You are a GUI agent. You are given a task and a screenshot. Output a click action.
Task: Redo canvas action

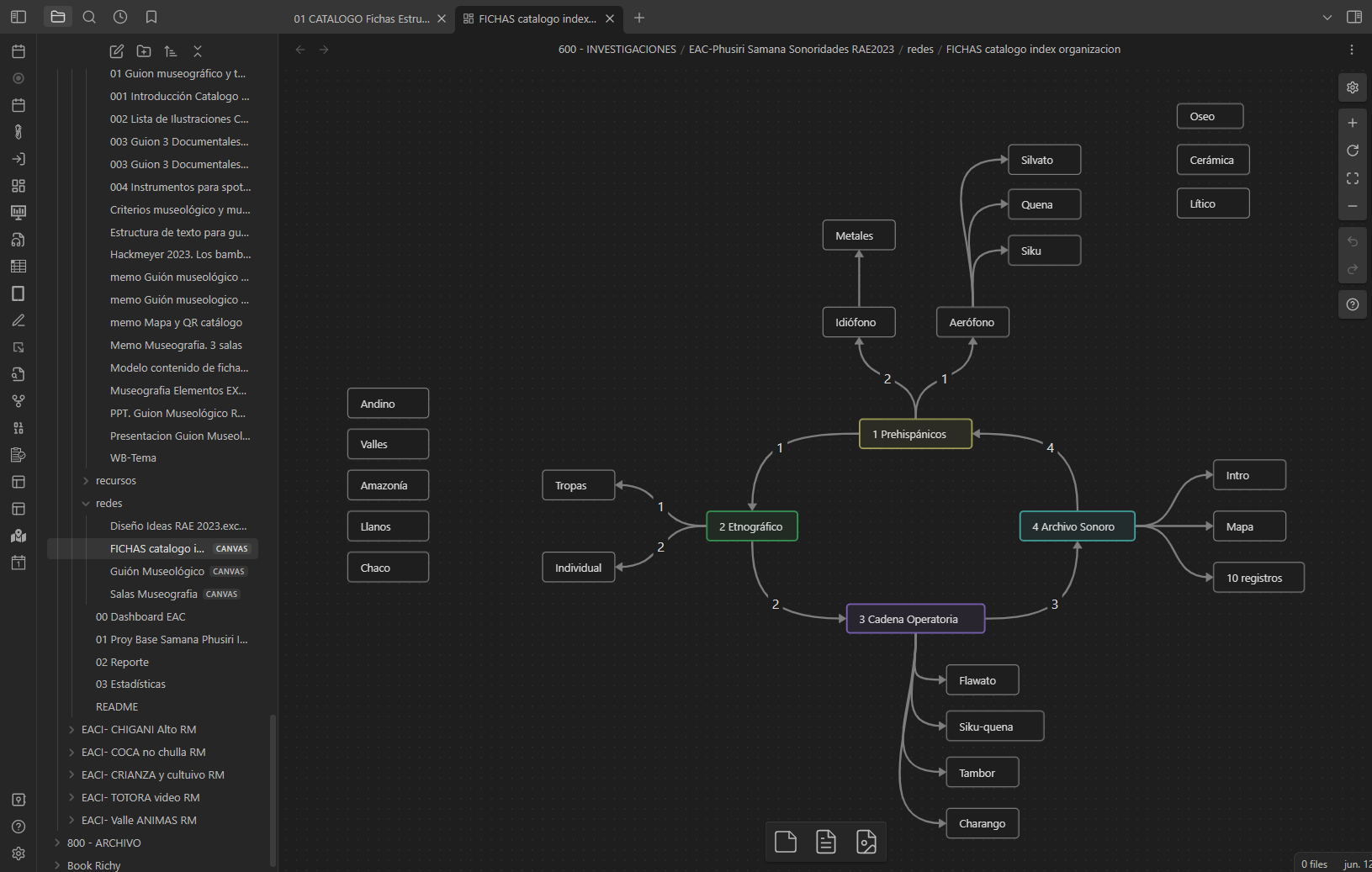coord(1353,269)
